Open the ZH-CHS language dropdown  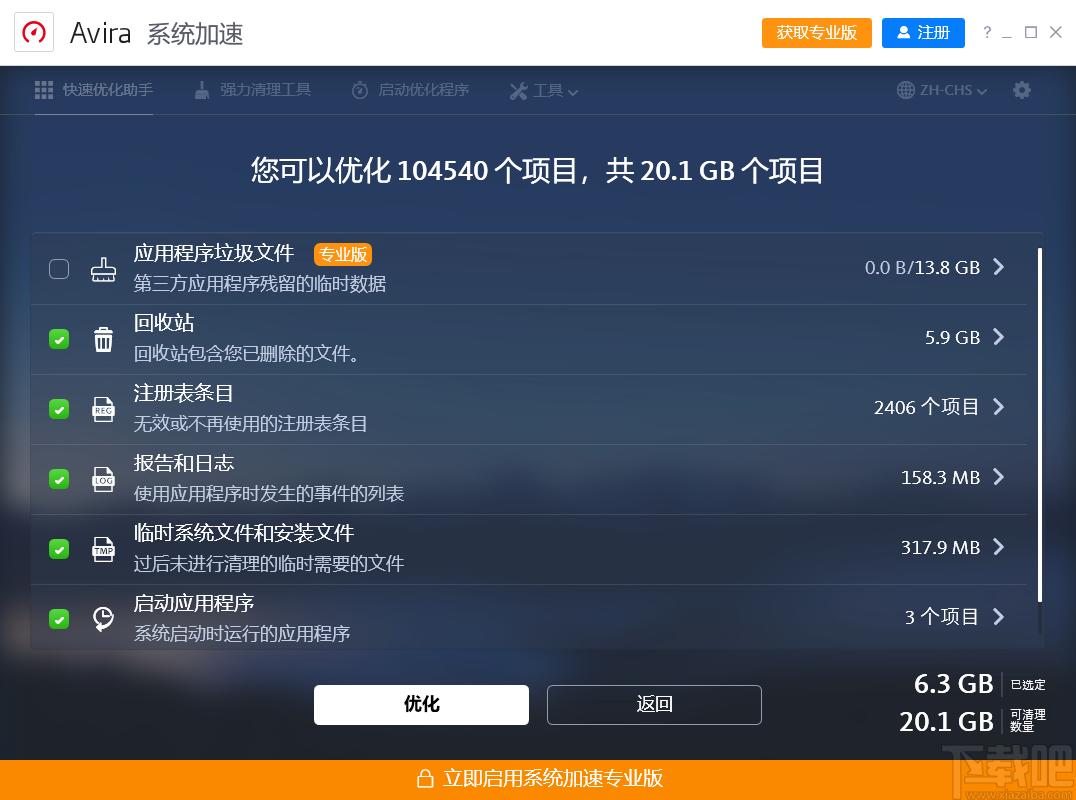pyautogui.click(x=942, y=90)
